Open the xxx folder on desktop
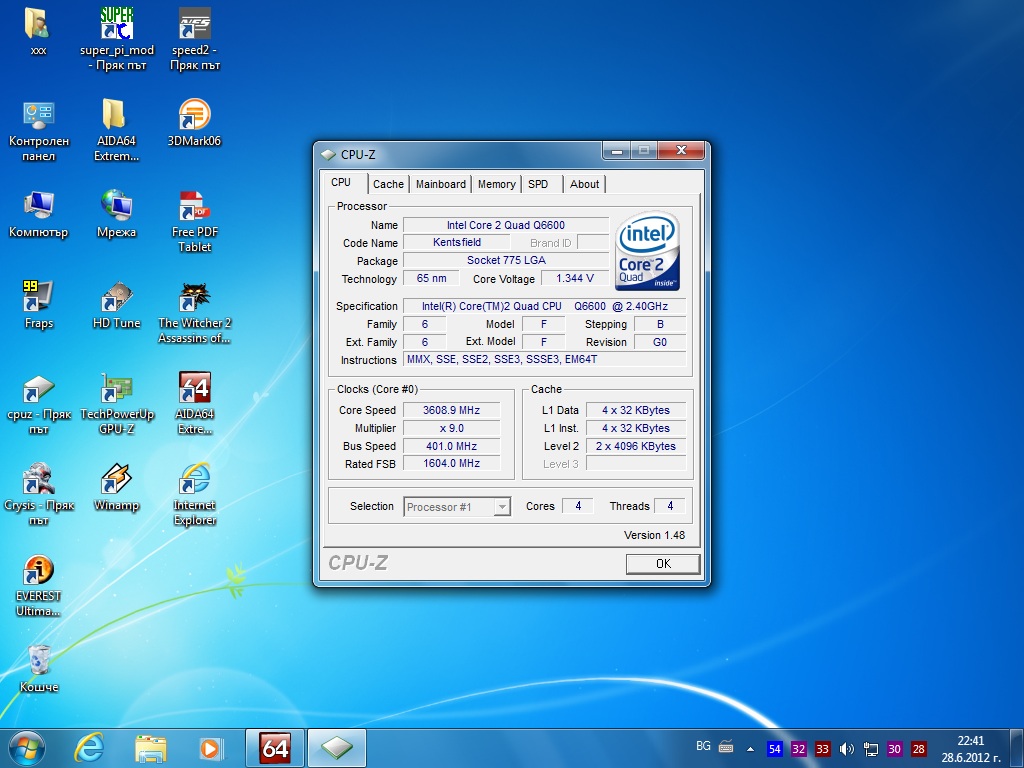Viewport: 1024px width, 768px height. coord(39,31)
